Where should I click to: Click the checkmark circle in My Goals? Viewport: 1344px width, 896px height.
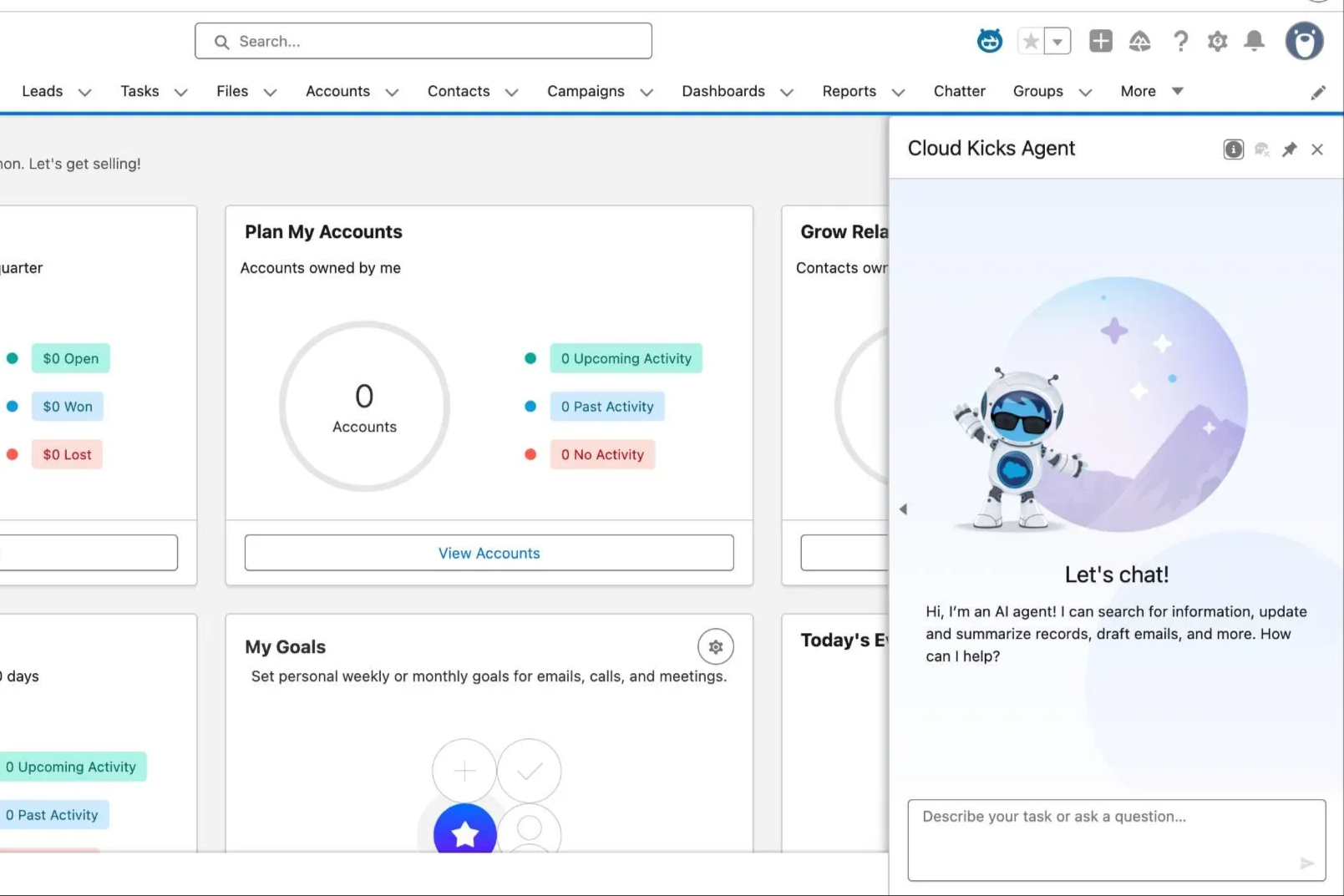coord(530,771)
